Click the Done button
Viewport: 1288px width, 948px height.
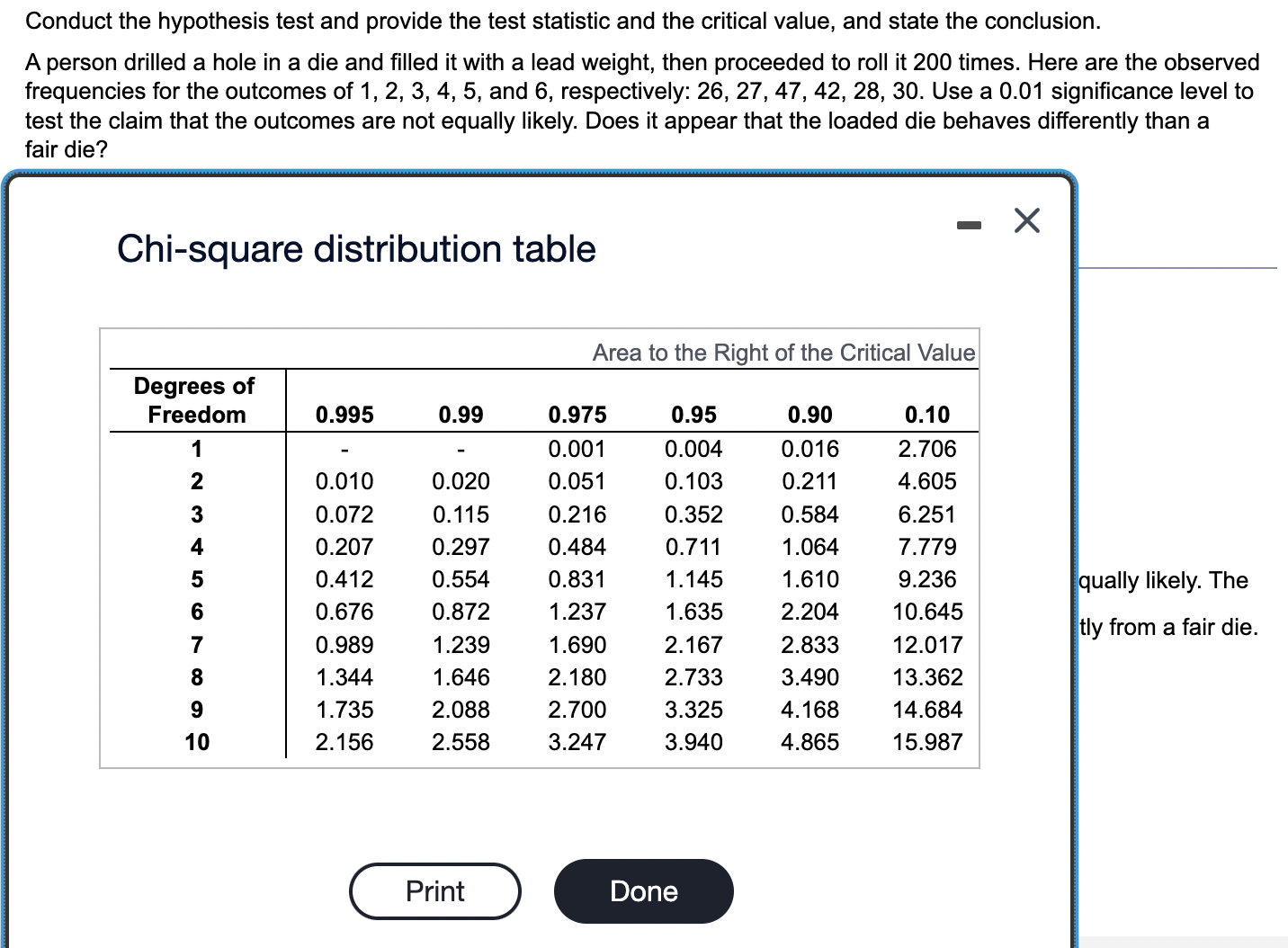(644, 891)
